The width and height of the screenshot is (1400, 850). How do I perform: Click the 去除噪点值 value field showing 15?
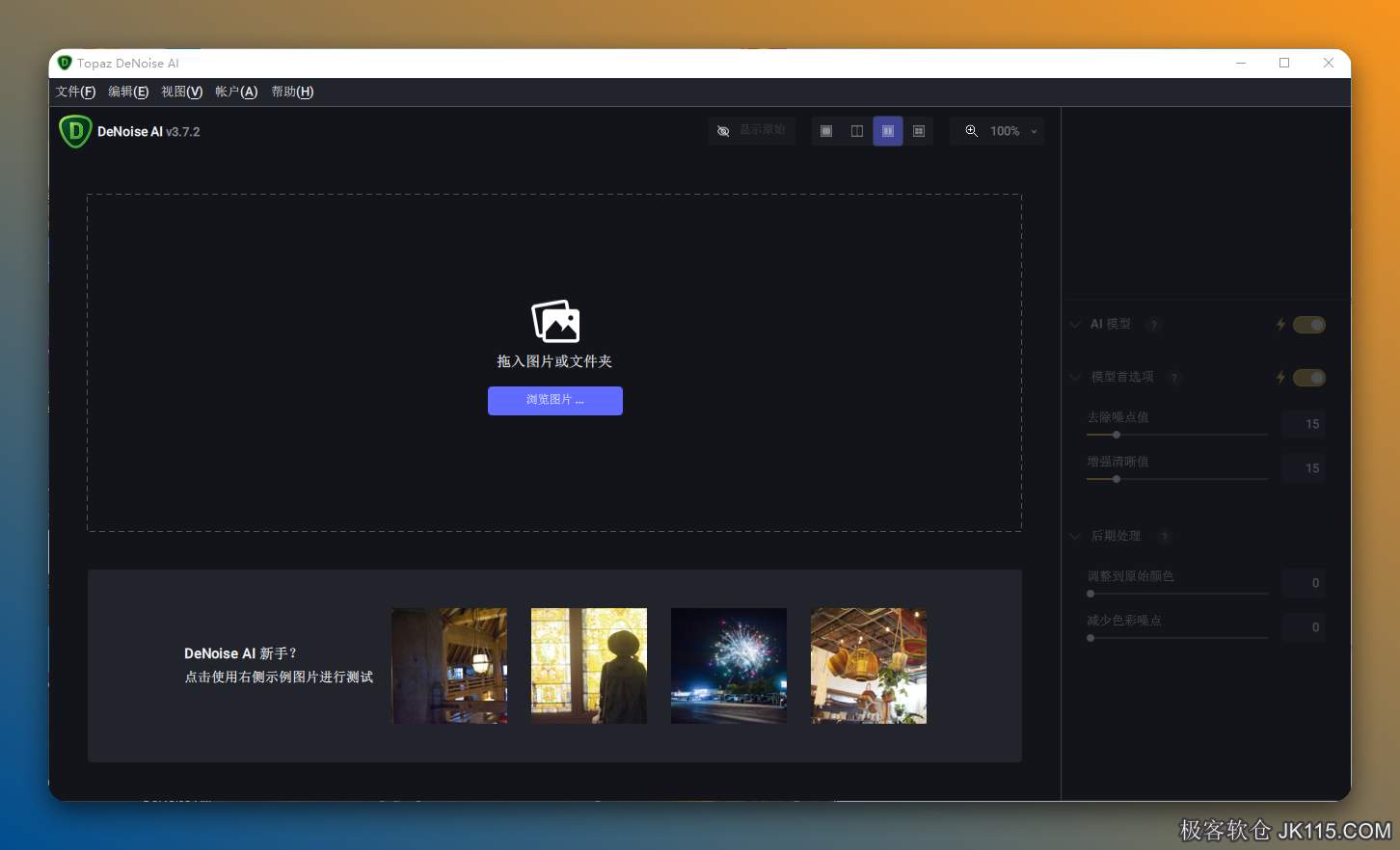pos(1305,424)
